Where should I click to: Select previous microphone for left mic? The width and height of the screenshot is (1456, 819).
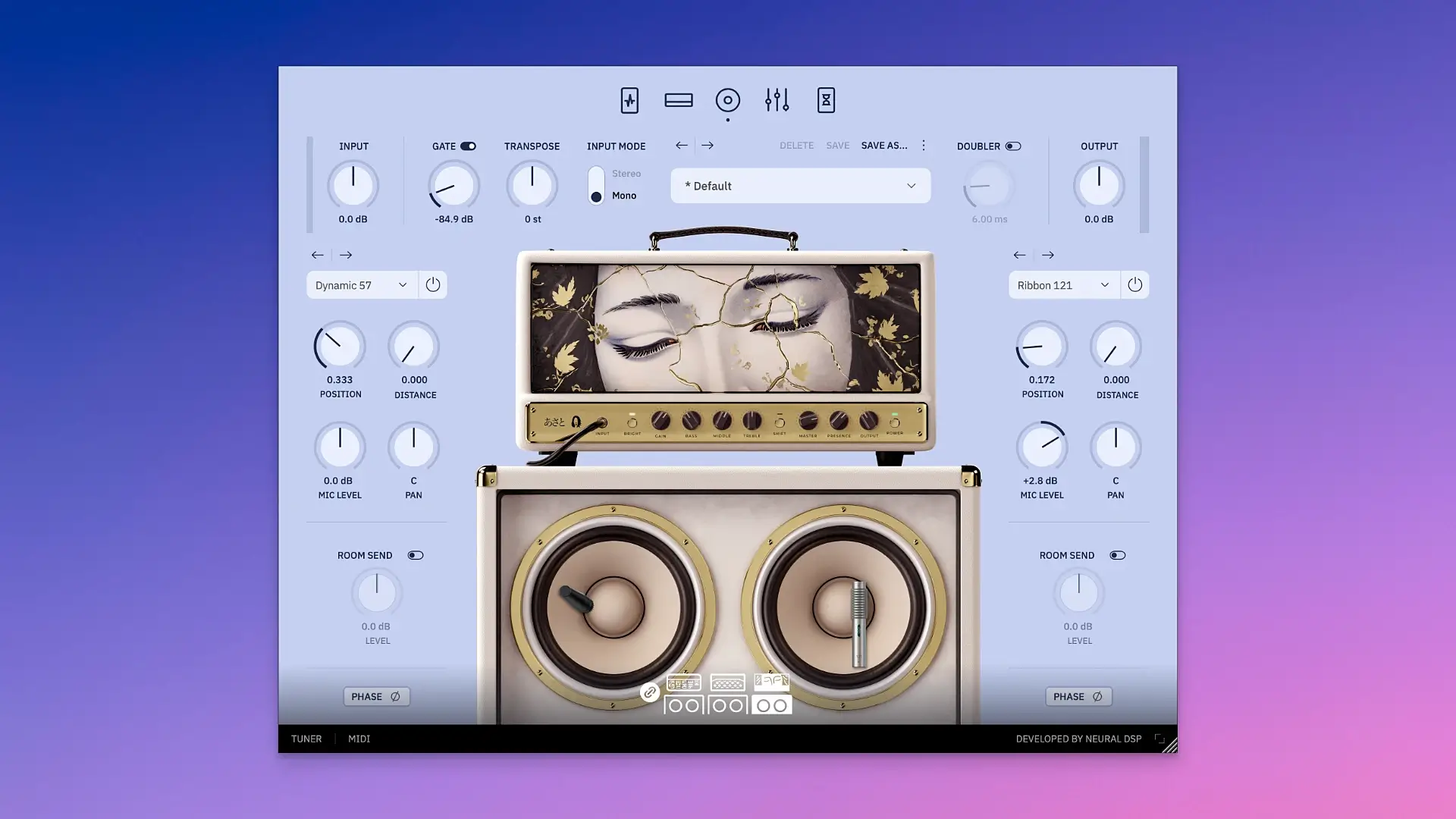pyautogui.click(x=318, y=255)
